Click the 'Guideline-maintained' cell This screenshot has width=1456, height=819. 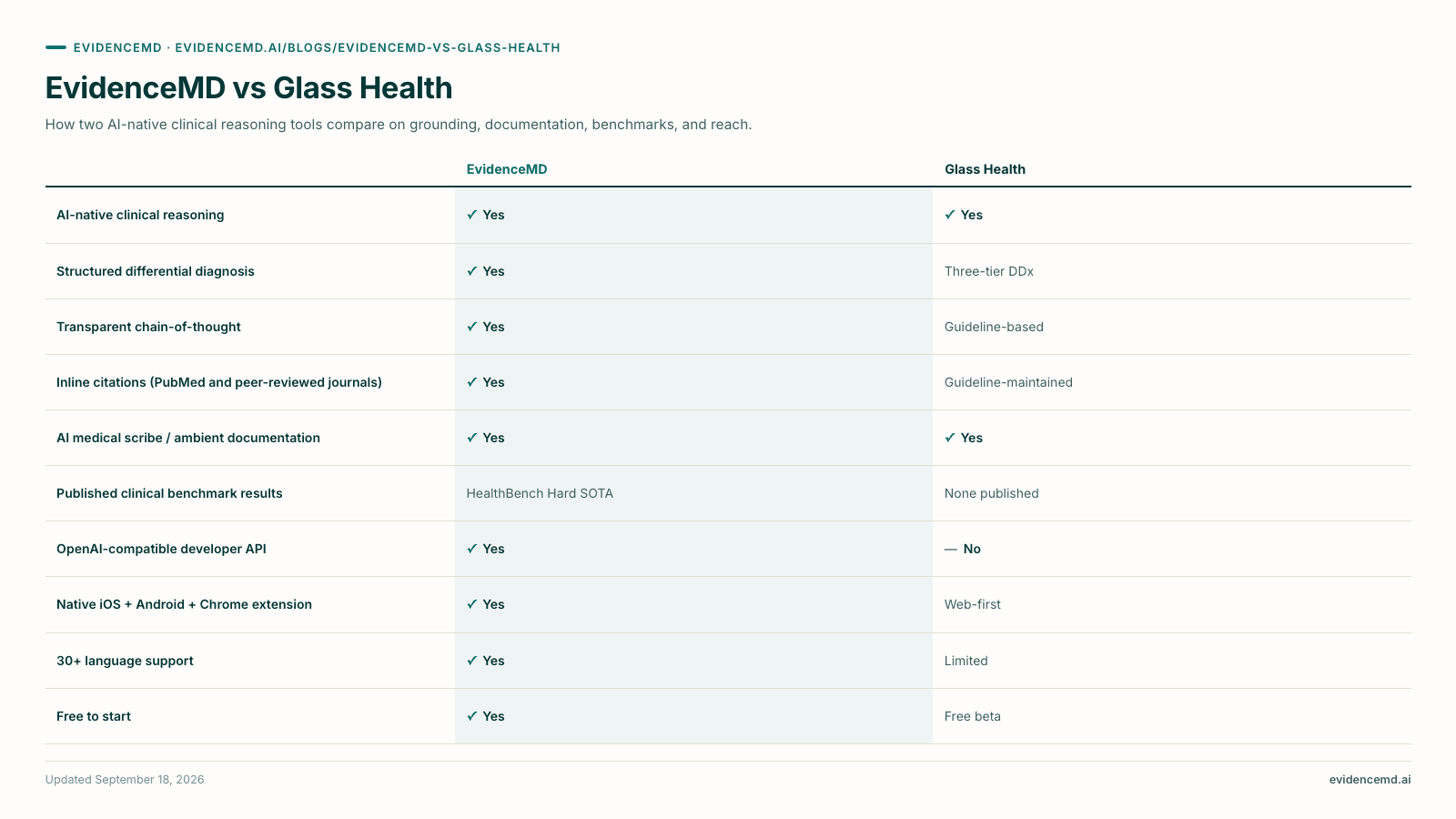(x=1008, y=382)
